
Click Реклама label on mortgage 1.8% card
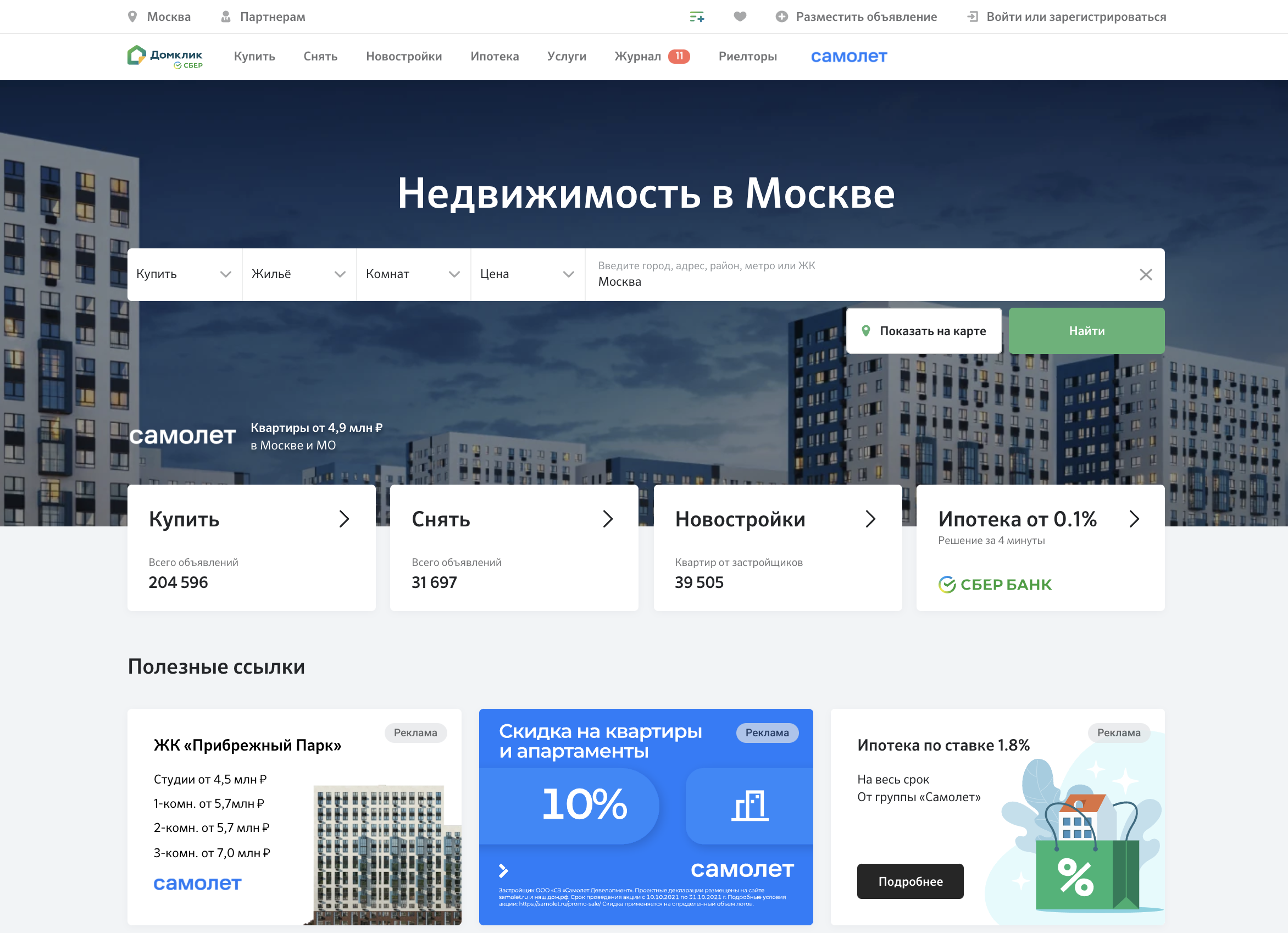point(1118,732)
